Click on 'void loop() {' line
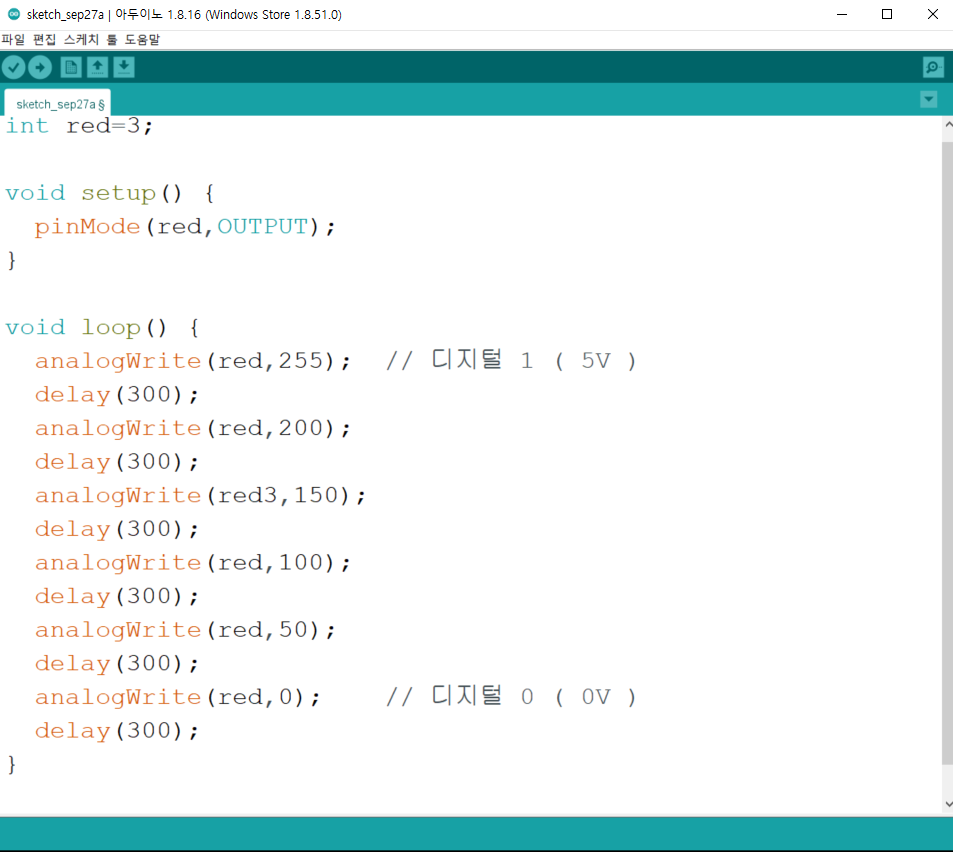This screenshot has height=852, width=953. [x=102, y=328]
